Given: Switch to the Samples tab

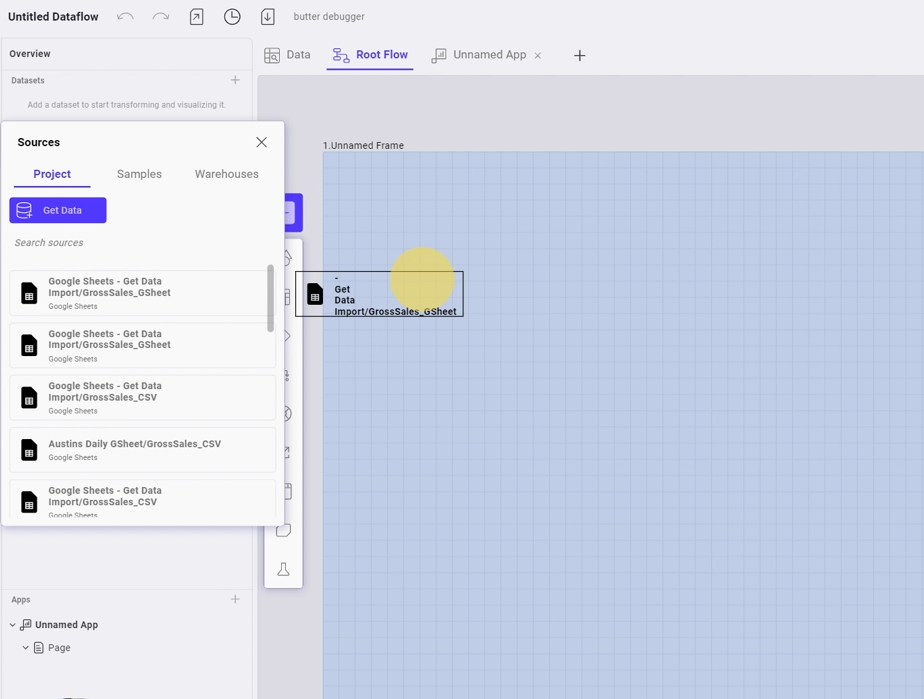Looking at the screenshot, I should [x=139, y=174].
